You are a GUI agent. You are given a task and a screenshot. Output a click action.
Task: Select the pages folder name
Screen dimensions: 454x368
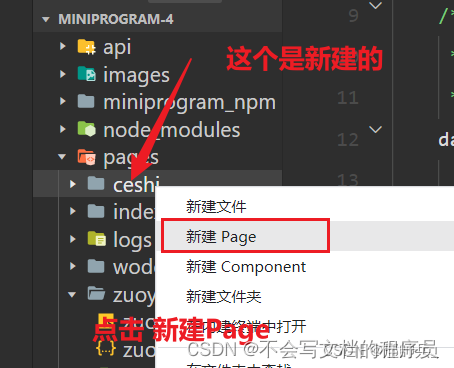pyautogui.click(x=131, y=158)
